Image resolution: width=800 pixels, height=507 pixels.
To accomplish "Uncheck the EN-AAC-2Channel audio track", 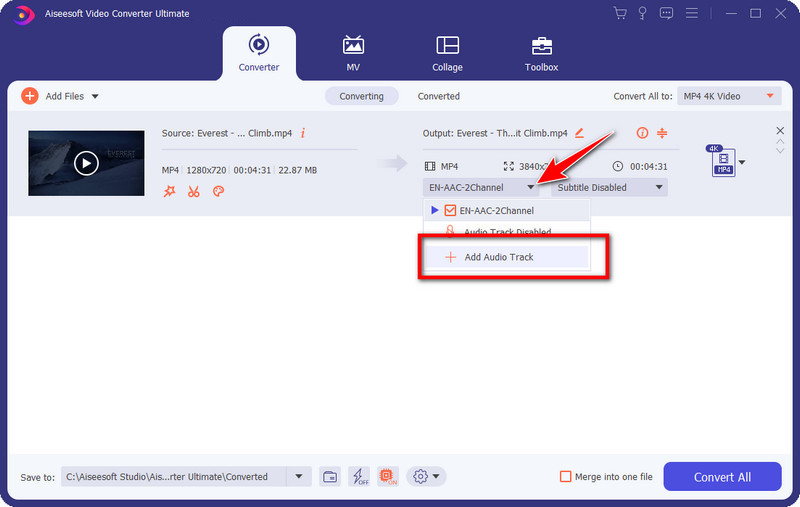I will [450, 211].
